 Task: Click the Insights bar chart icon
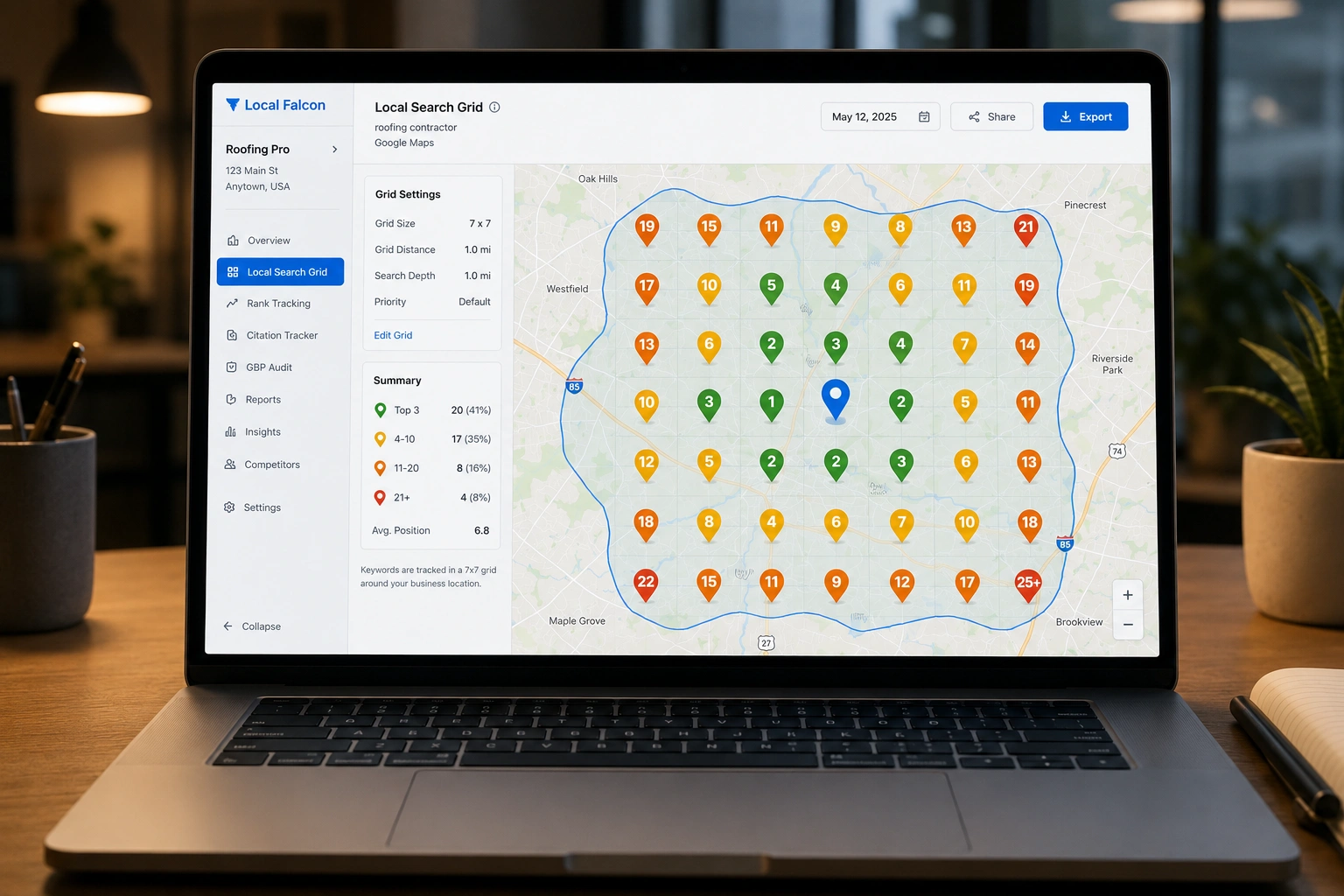[231, 431]
